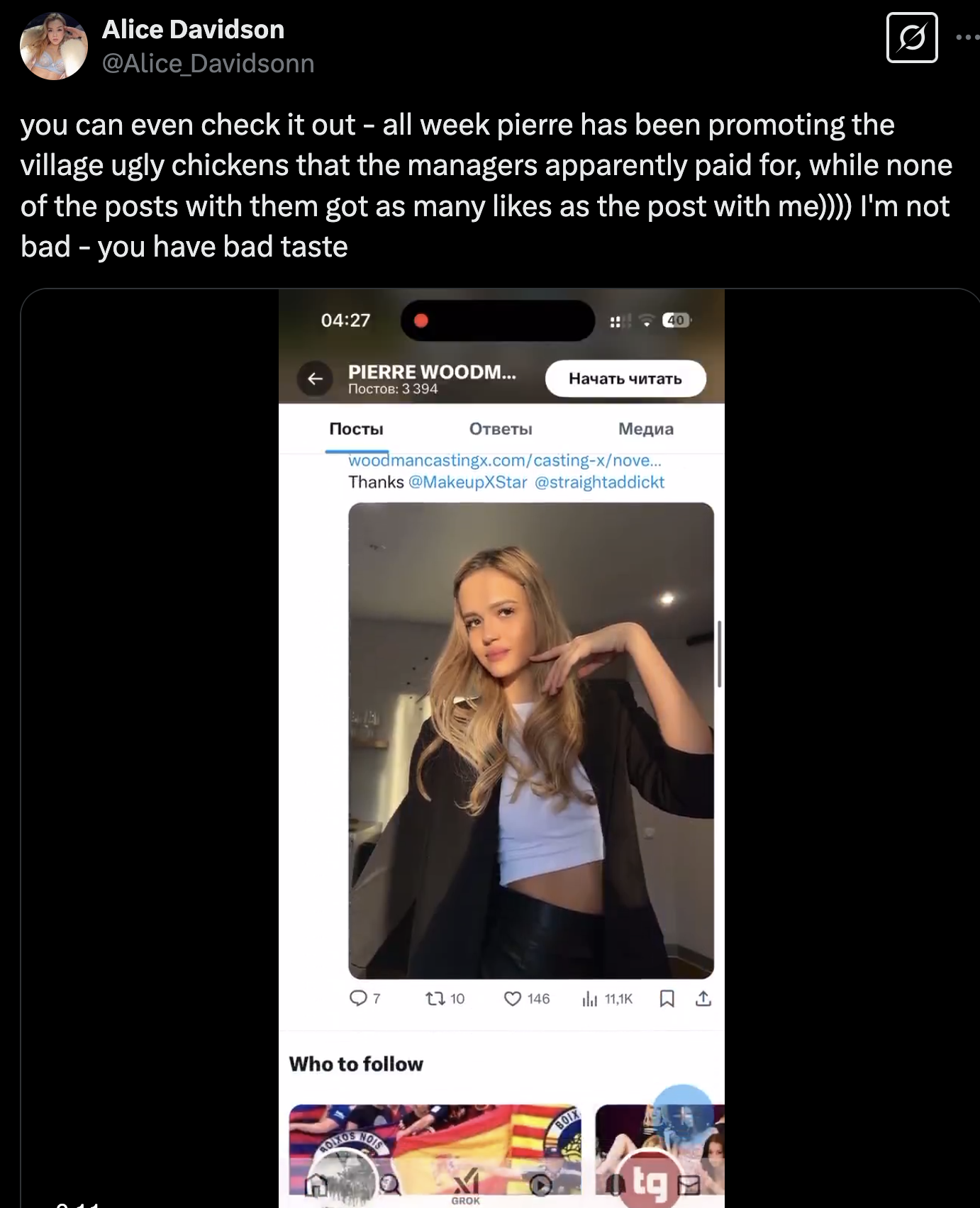
Task: Click the repost icon showing 10
Action: (433, 998)
